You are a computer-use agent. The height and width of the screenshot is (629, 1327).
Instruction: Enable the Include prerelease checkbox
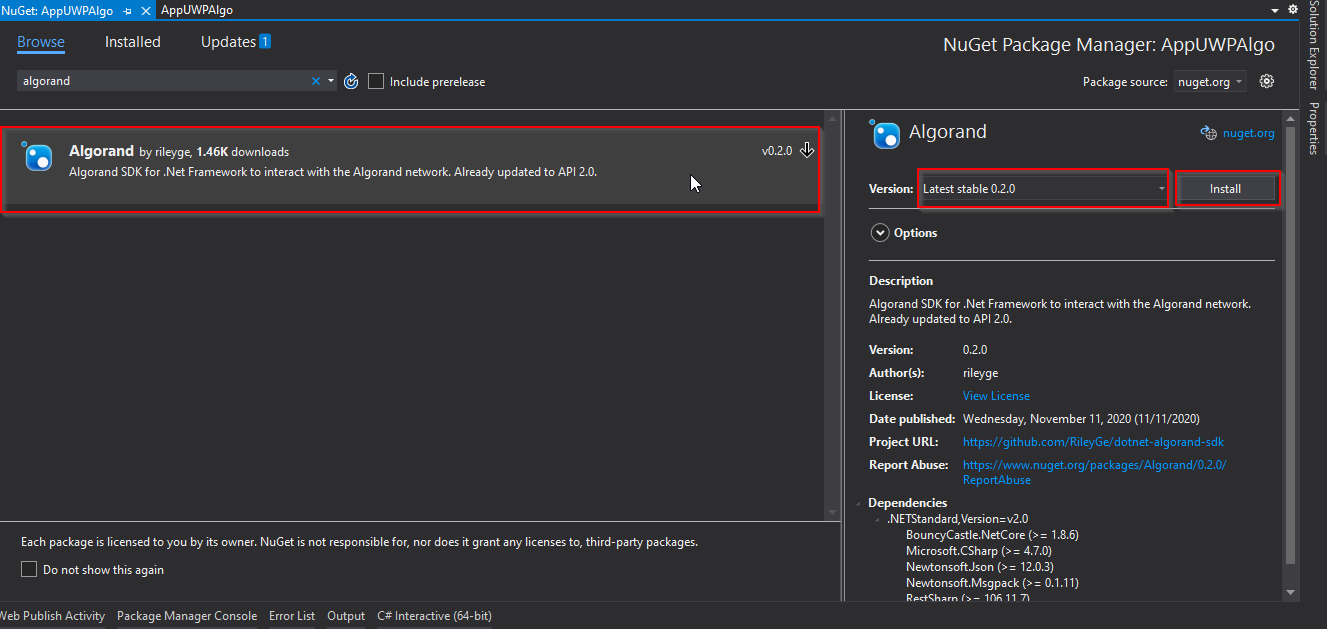click(x=376, y=81)
